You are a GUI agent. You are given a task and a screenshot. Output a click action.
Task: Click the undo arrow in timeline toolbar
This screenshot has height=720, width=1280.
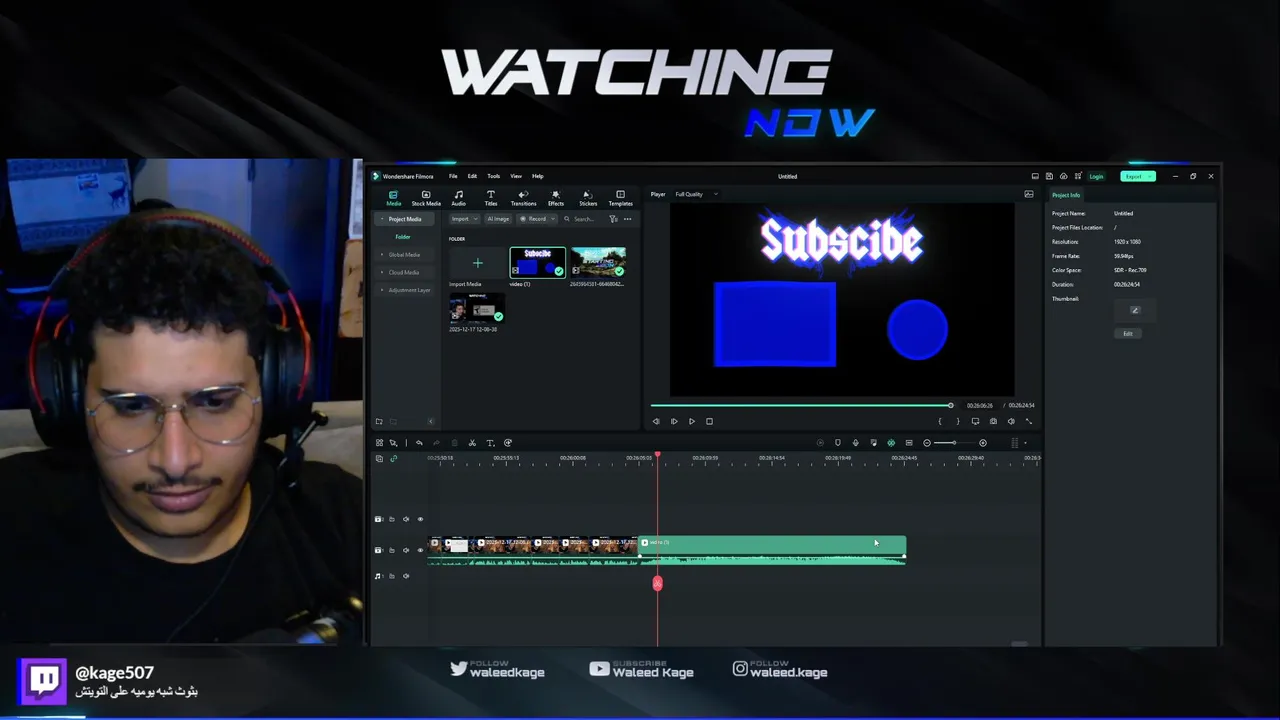click(419, 443)
